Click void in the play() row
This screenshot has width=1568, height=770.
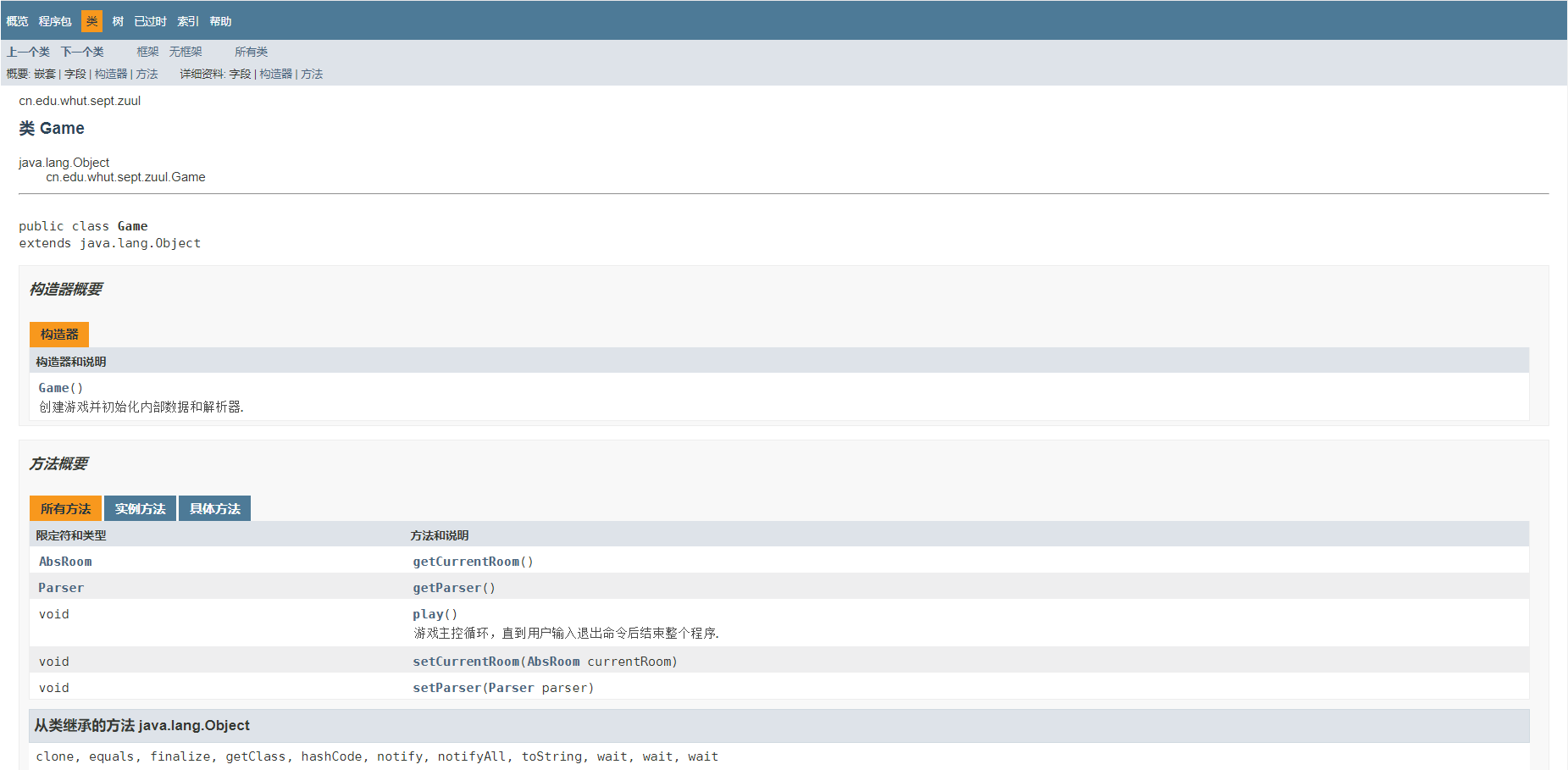pyautogui.click(x=53, y=614)
